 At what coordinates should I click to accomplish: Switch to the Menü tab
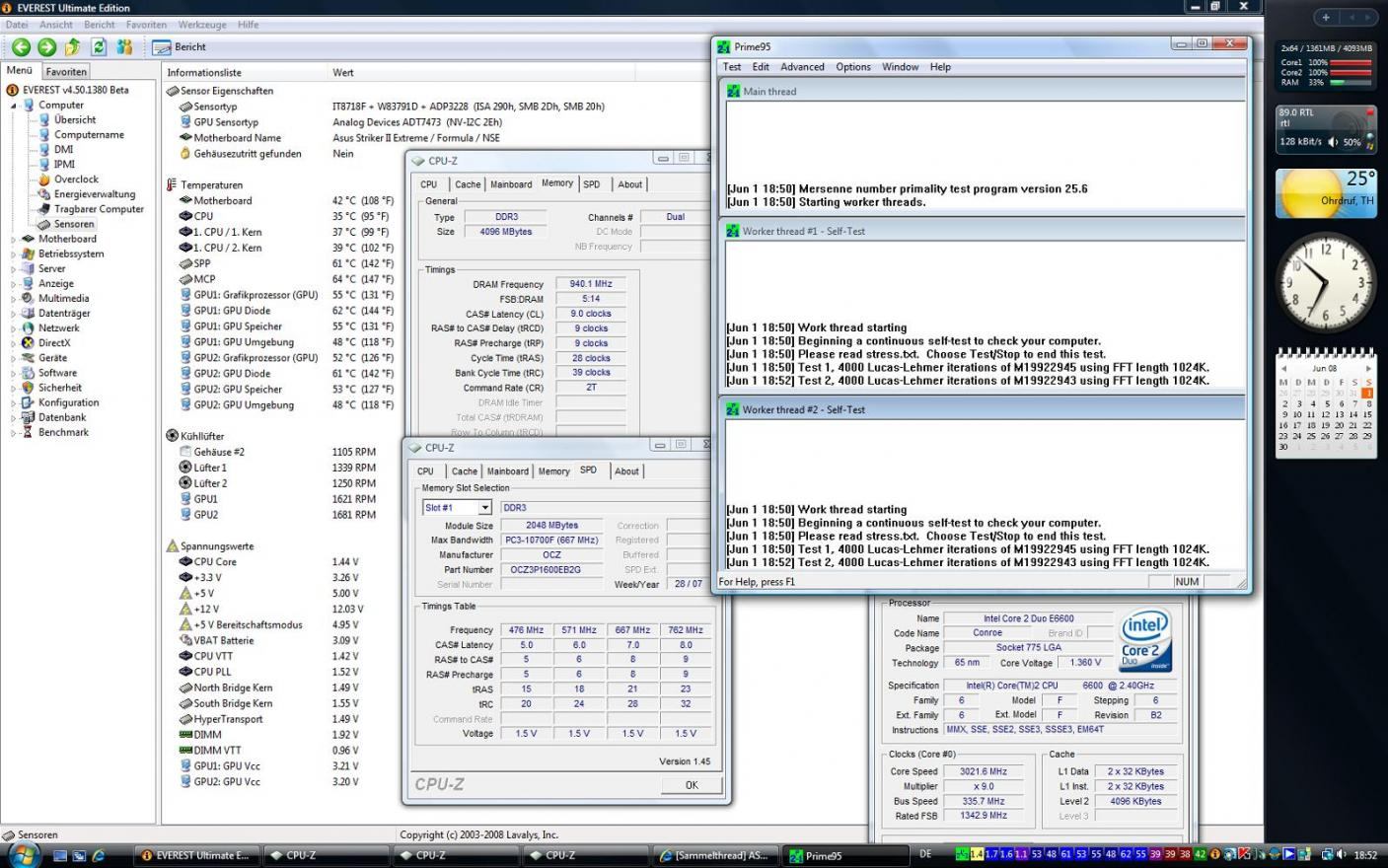[20, 71]
